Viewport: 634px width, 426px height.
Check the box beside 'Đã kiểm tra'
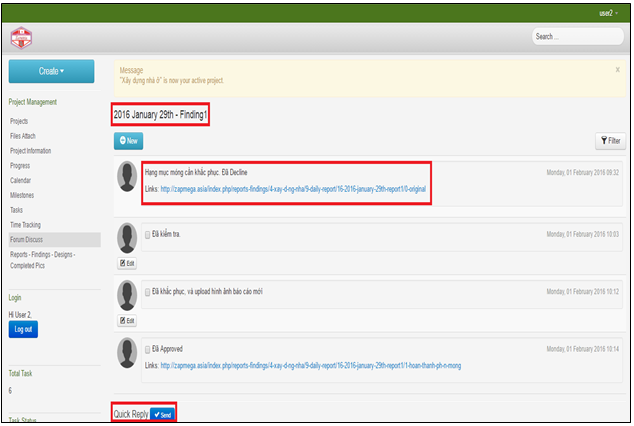coord(148,235)
